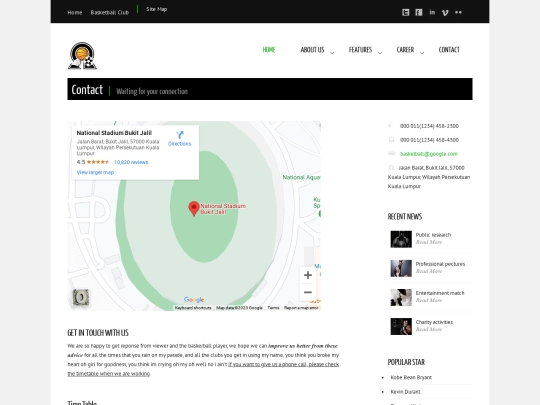Open the FEATURES navigation item
The width and height of the screenshot is (540, 405).
point(361,50)
